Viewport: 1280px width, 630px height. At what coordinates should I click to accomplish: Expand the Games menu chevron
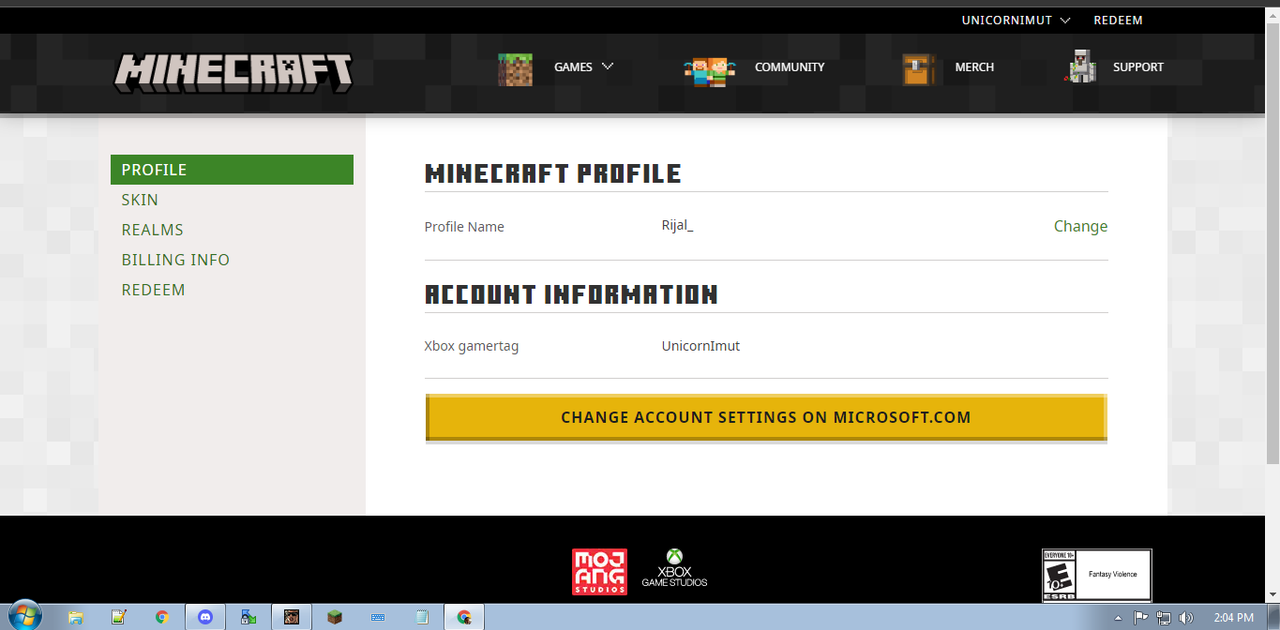(x=607, y=67)
